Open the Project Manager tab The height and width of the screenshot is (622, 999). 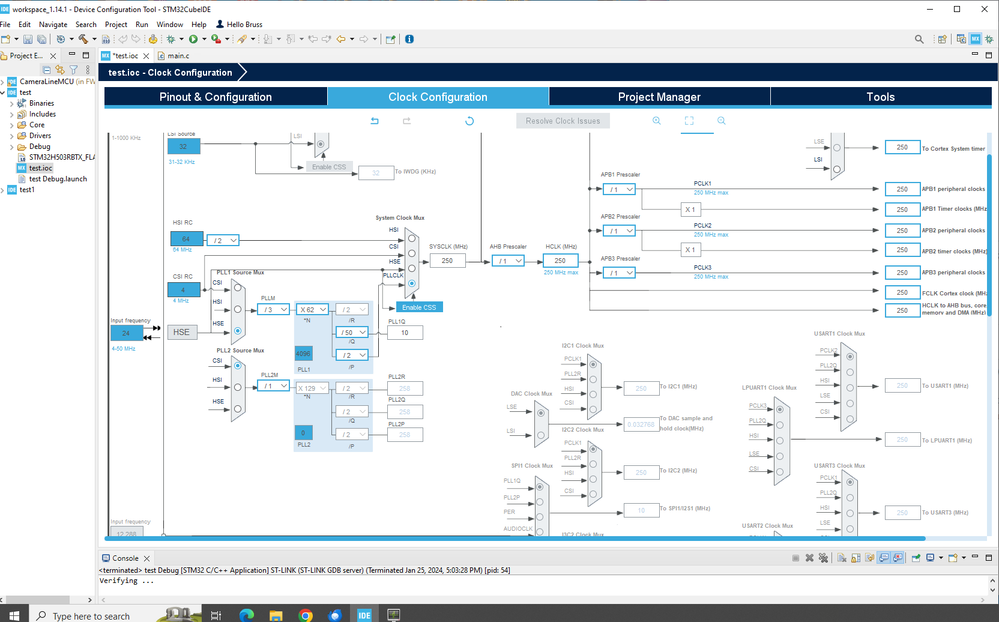659,97
